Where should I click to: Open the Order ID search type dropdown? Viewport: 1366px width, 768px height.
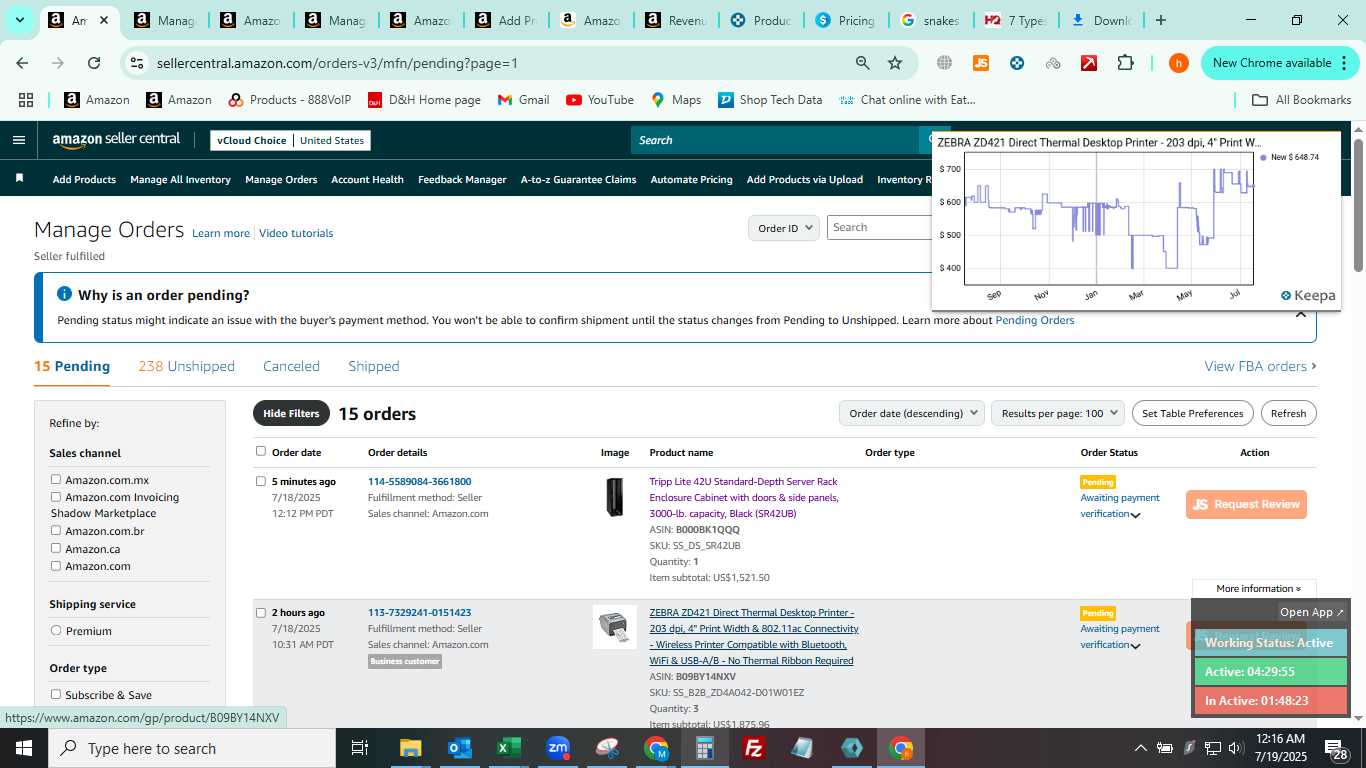(784, 228)
